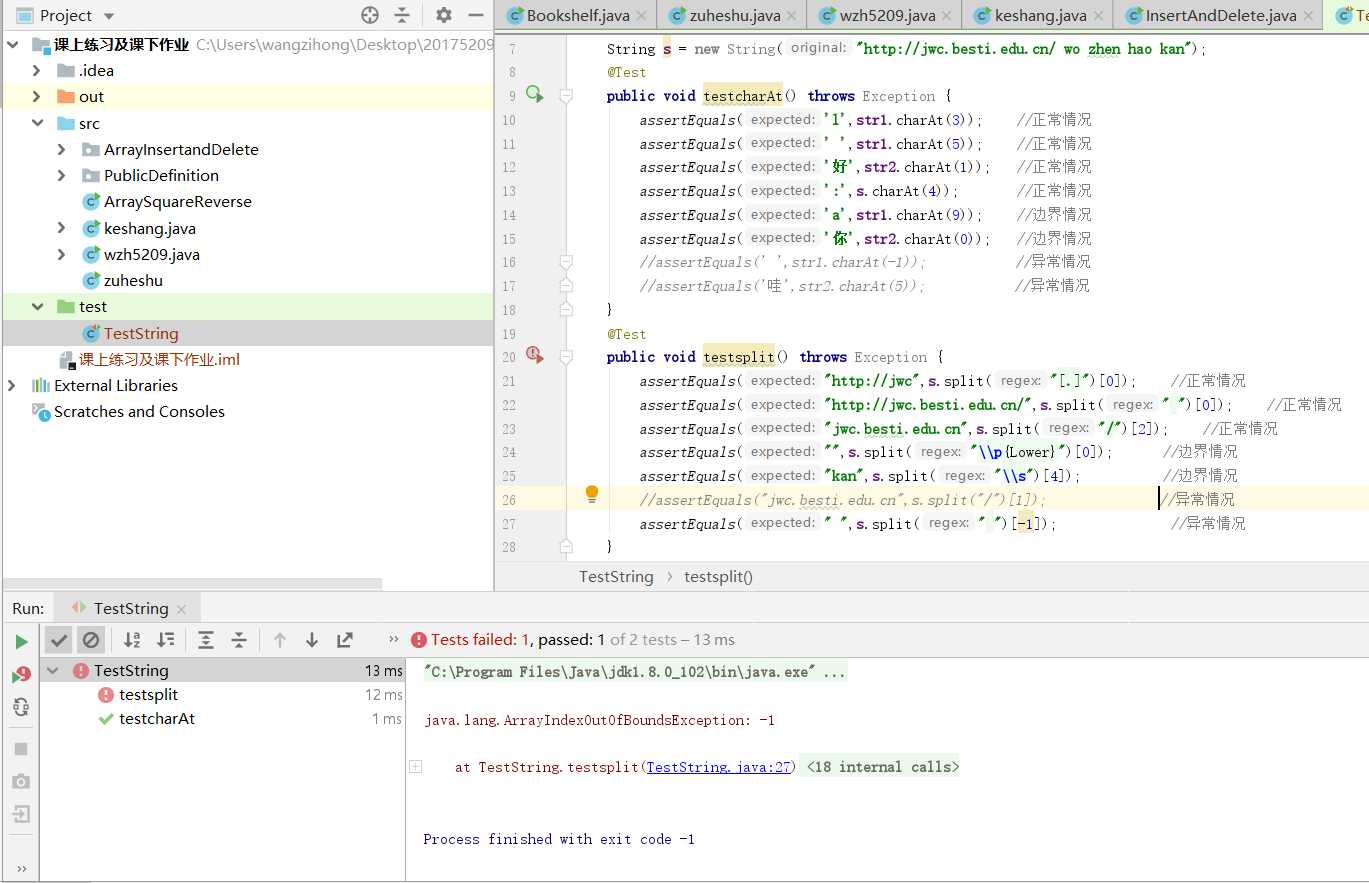Select testsplit in the test results
1369x883 pixels.
click(148, 694)
